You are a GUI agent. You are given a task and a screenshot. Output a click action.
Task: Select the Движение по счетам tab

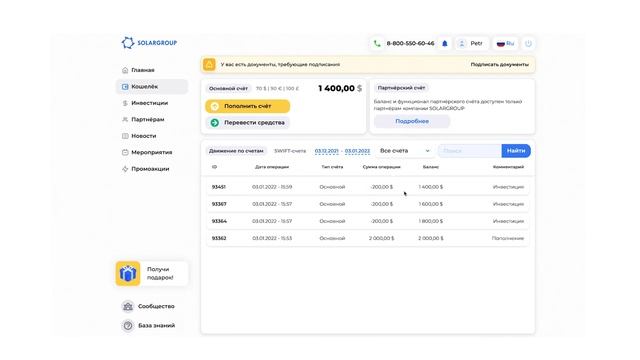236,151
